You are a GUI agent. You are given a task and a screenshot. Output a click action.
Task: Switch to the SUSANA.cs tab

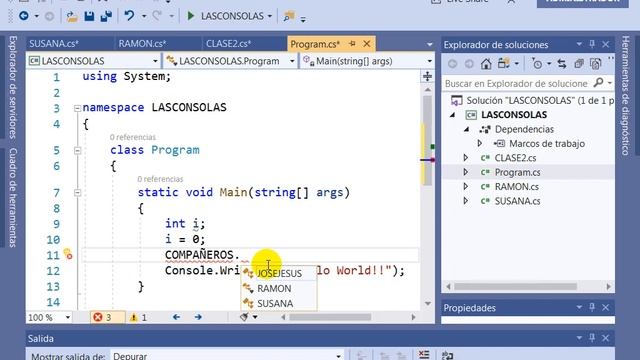(53, 44)
